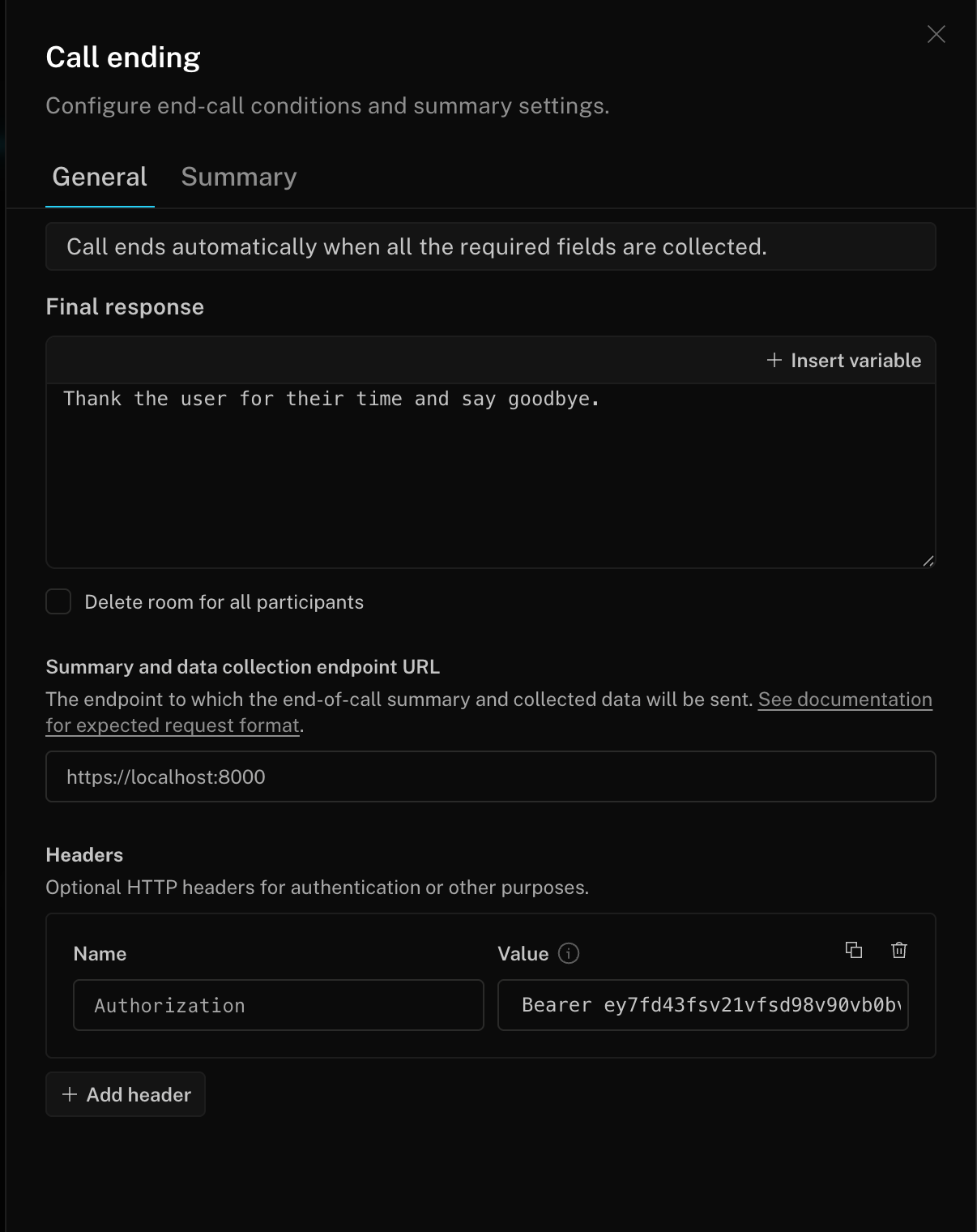Screen dimensions: 977x1232
Task: Click the Final response text area
Action: coord(490,474)
